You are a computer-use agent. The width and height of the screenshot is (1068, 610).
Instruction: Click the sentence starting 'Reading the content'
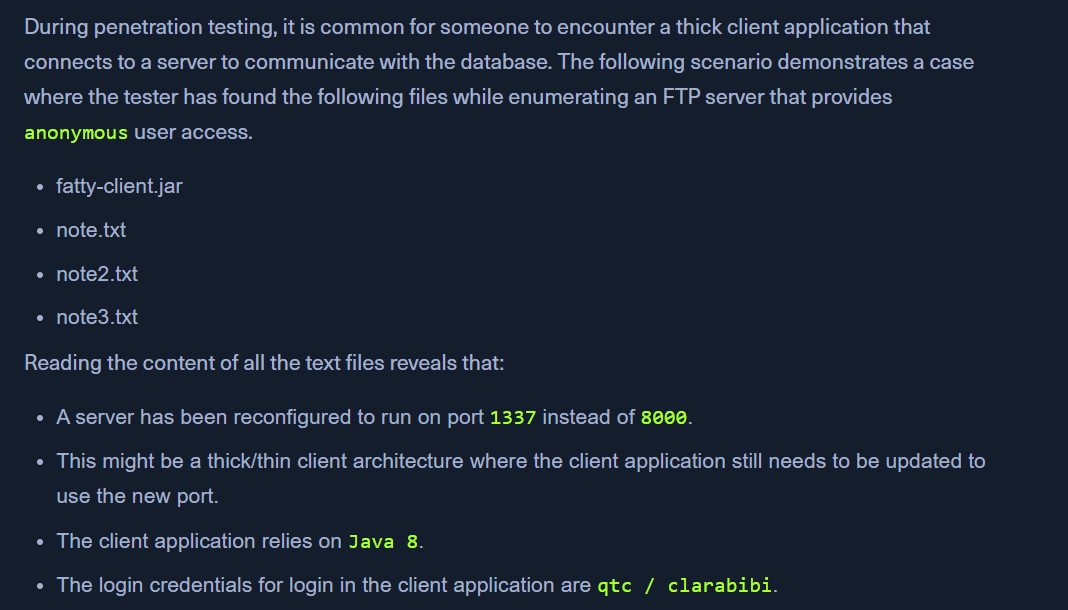264,363
